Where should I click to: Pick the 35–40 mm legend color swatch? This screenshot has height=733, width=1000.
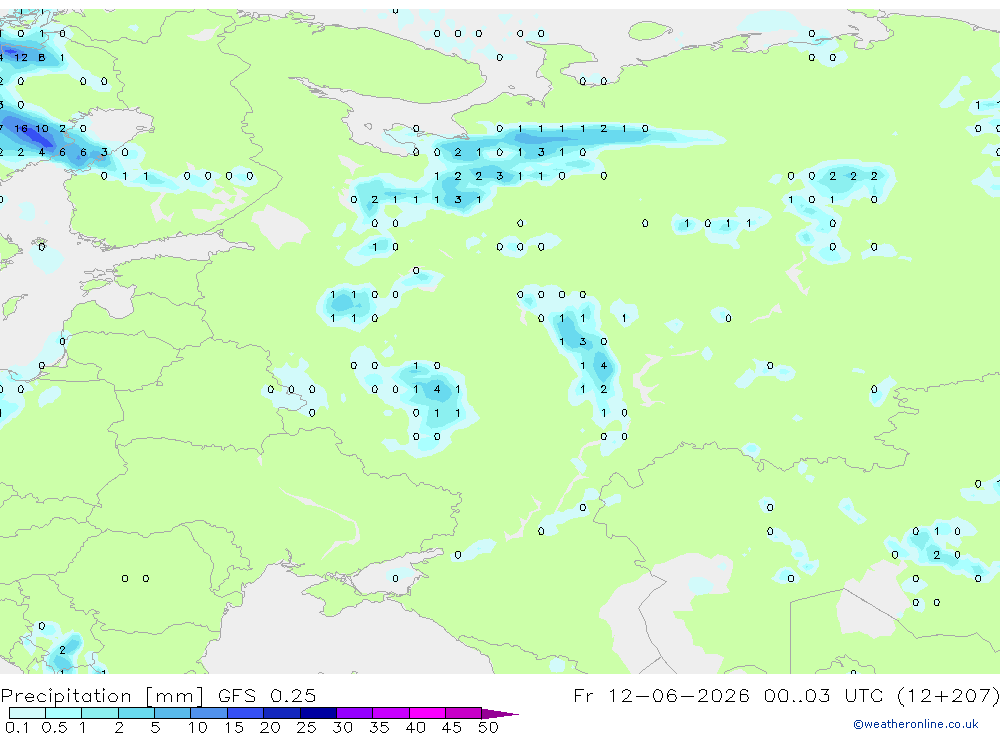[x=391, y=713]
